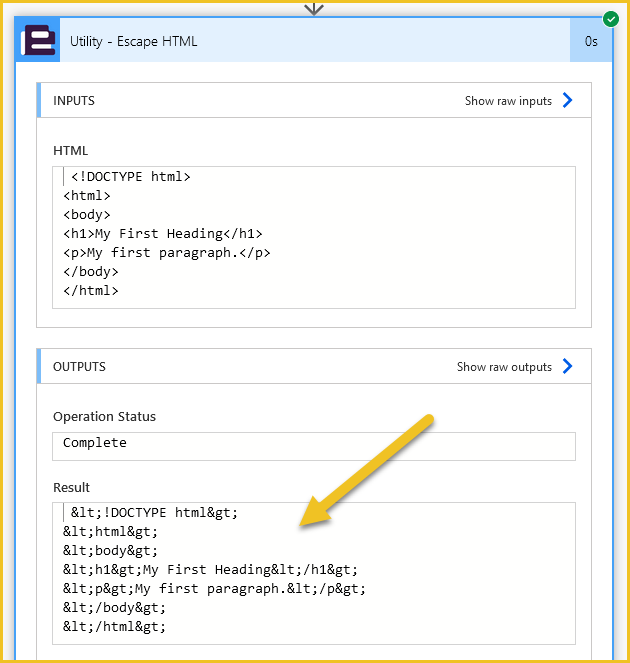Screen dimensions: 630x663
Task: Click the INPUTS section header
Action: [x=314, y=100]
